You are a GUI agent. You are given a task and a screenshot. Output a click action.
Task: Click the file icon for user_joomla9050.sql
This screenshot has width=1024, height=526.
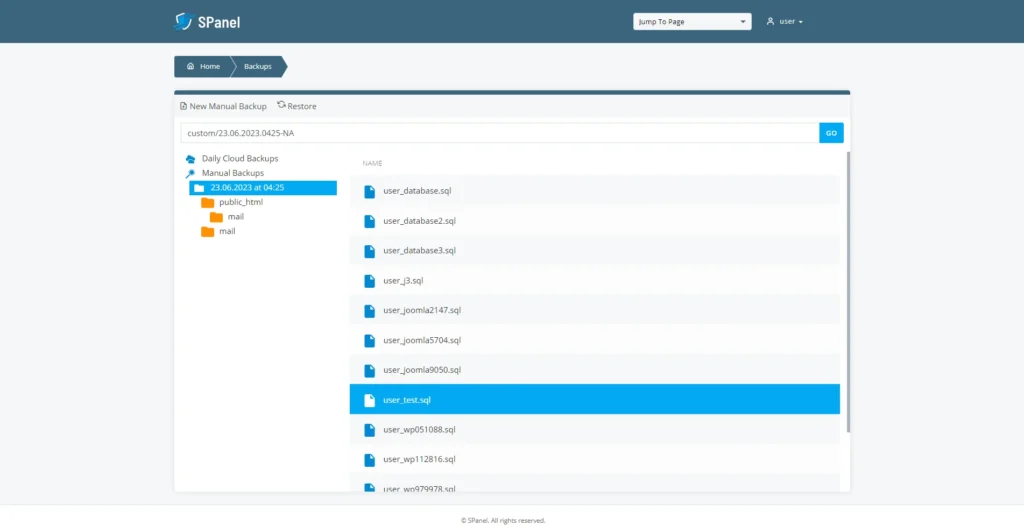click(370, 370)
